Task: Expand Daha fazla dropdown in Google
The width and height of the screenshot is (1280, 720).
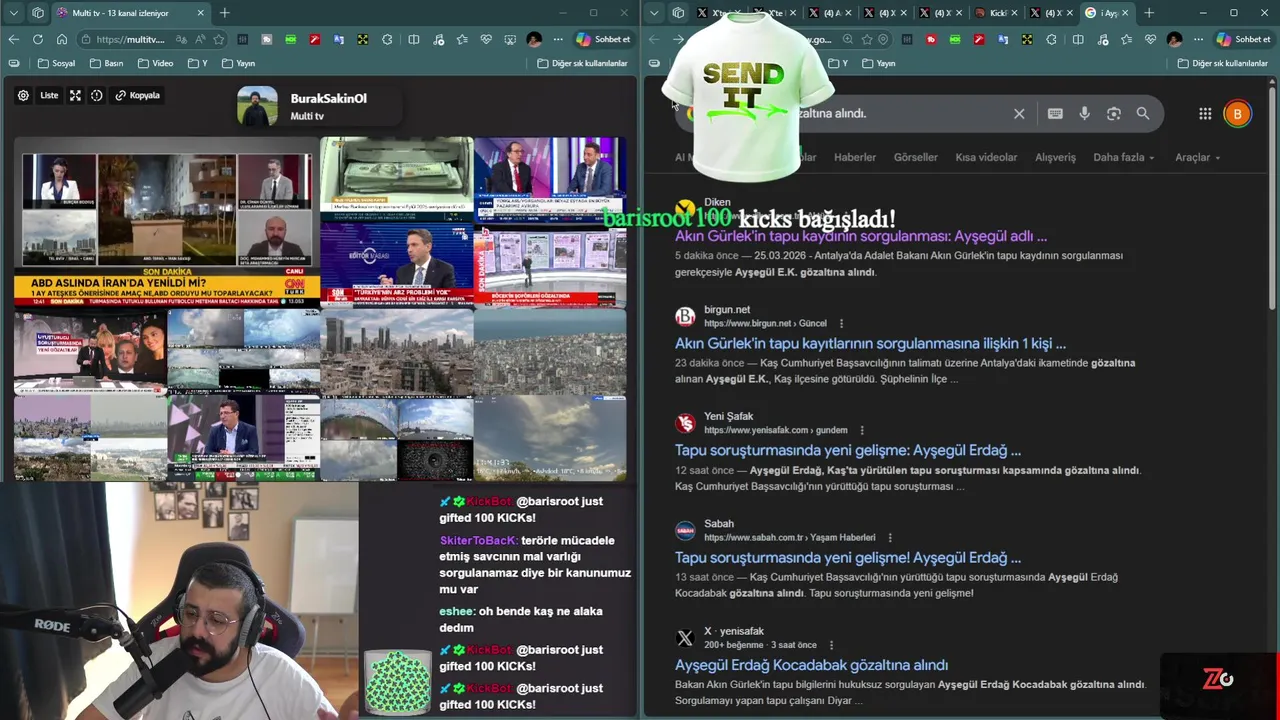Action: (1123, 157)
